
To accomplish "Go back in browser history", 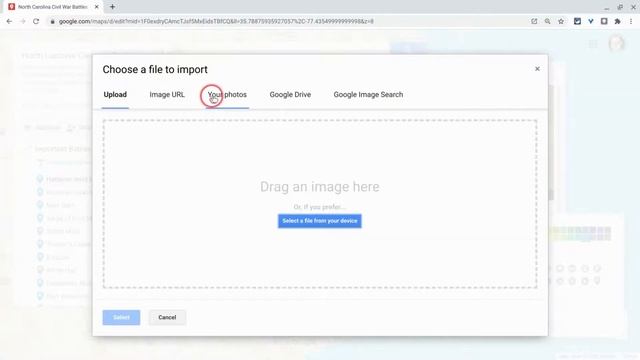I will [9, 21].
